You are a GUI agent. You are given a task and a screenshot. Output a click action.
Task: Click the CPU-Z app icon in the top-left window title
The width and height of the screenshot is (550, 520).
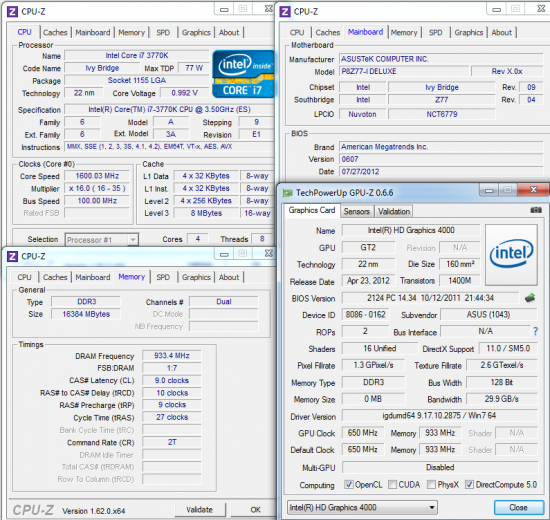point(12,12)
